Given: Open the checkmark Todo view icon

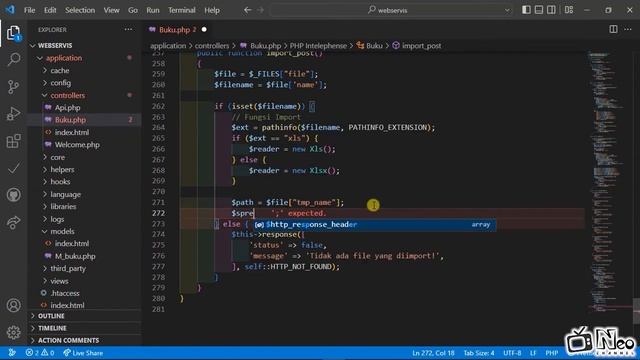Looking at the screenshot, I should click(x=13, y=168).
